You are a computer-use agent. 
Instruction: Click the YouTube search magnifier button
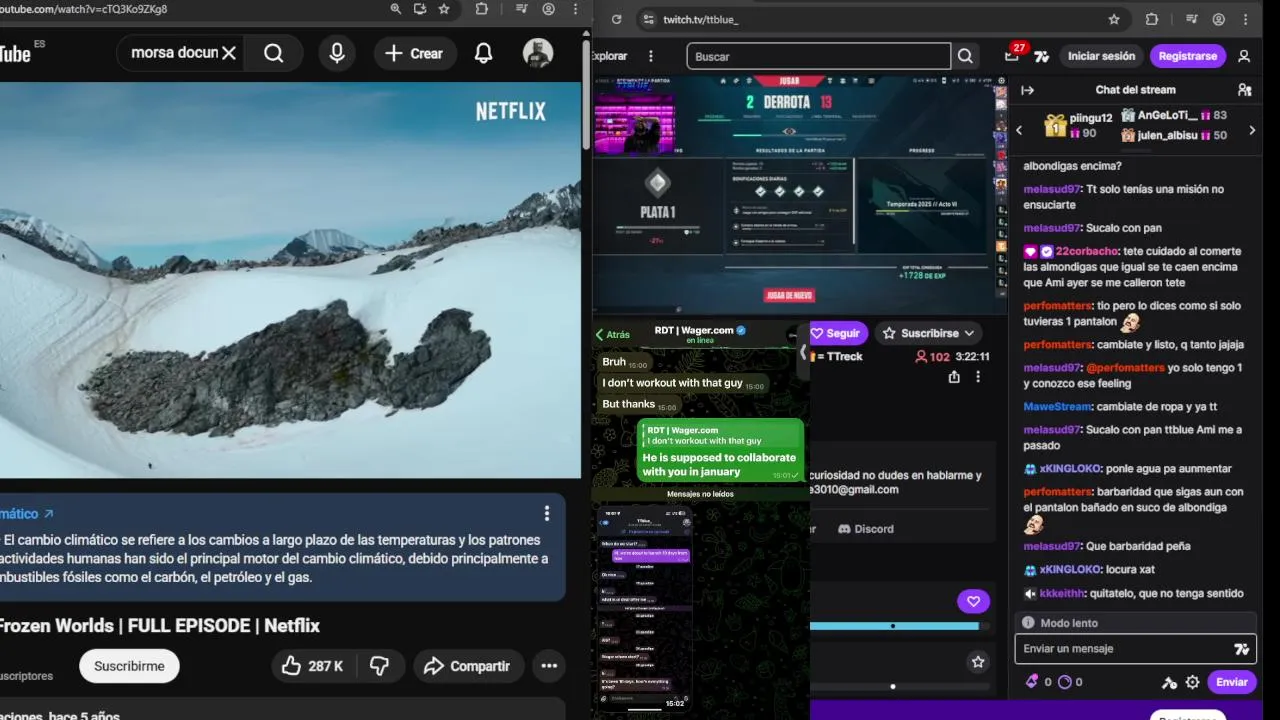pos(273,53)
